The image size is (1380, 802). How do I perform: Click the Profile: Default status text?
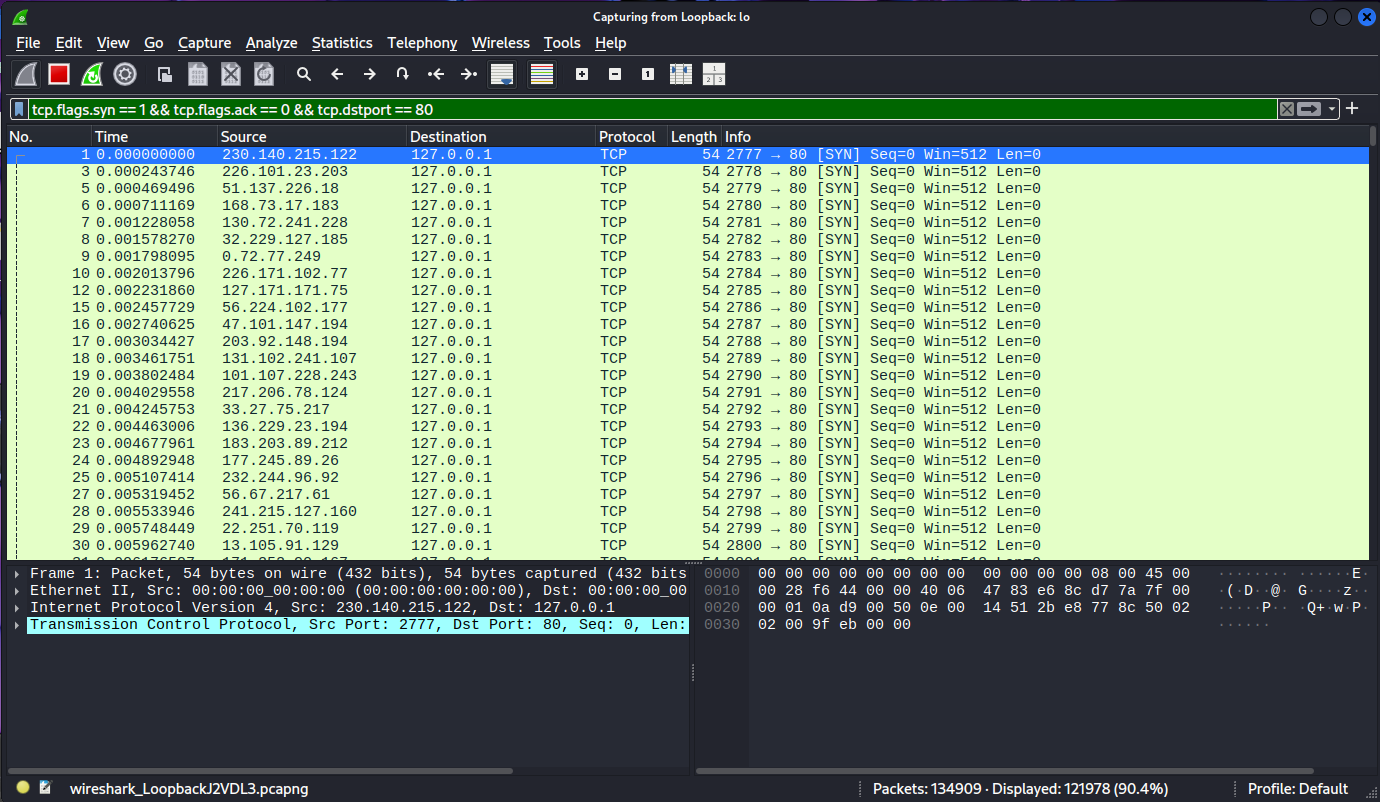(1297, 789)
